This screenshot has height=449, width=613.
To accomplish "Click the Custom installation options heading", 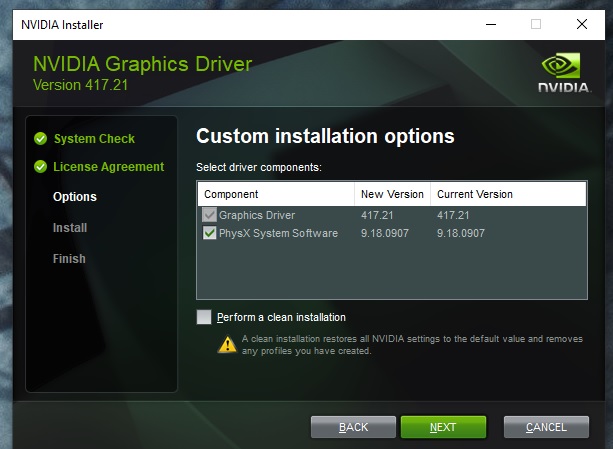I will point(325,136).
